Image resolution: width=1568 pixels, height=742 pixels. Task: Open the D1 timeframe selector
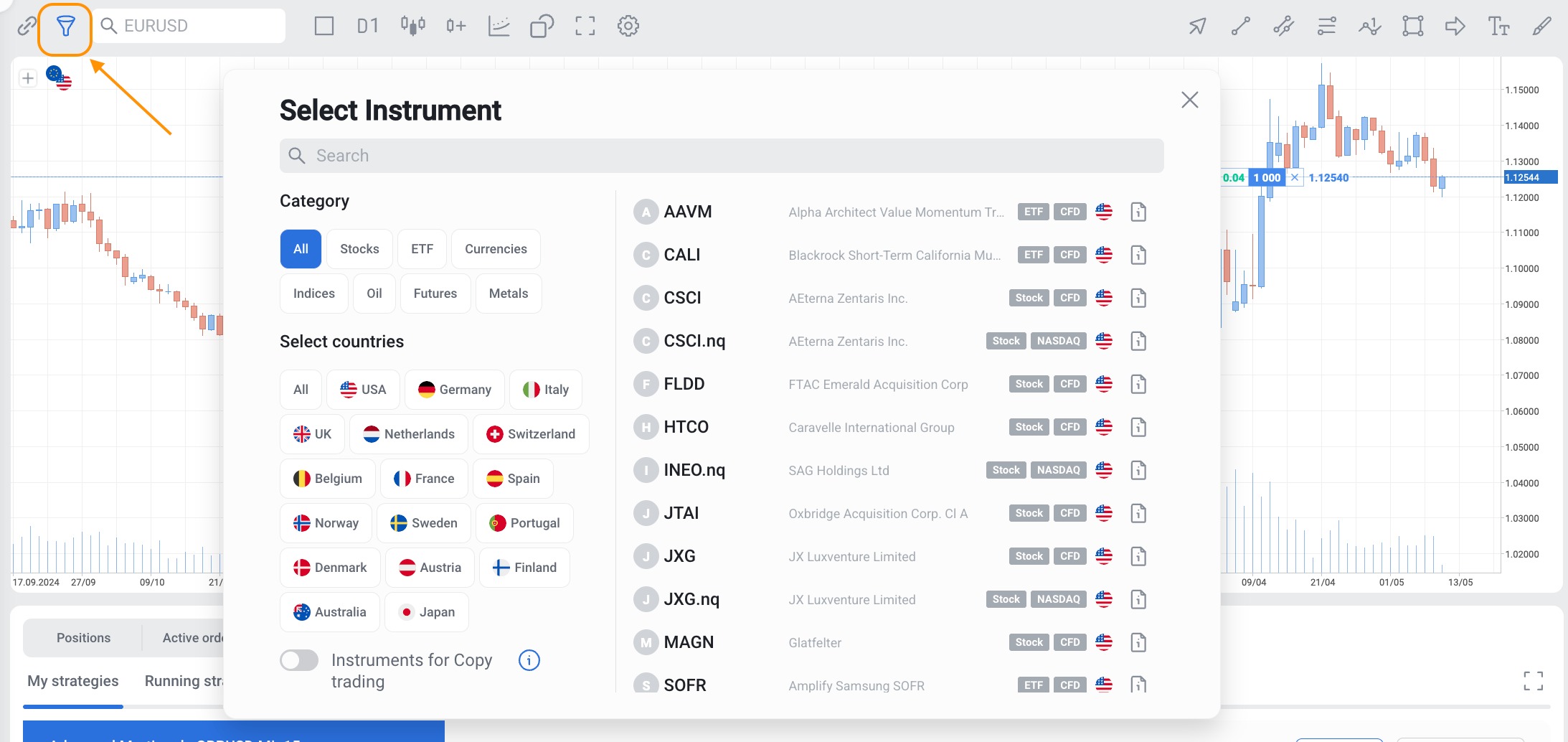(367, 27)
